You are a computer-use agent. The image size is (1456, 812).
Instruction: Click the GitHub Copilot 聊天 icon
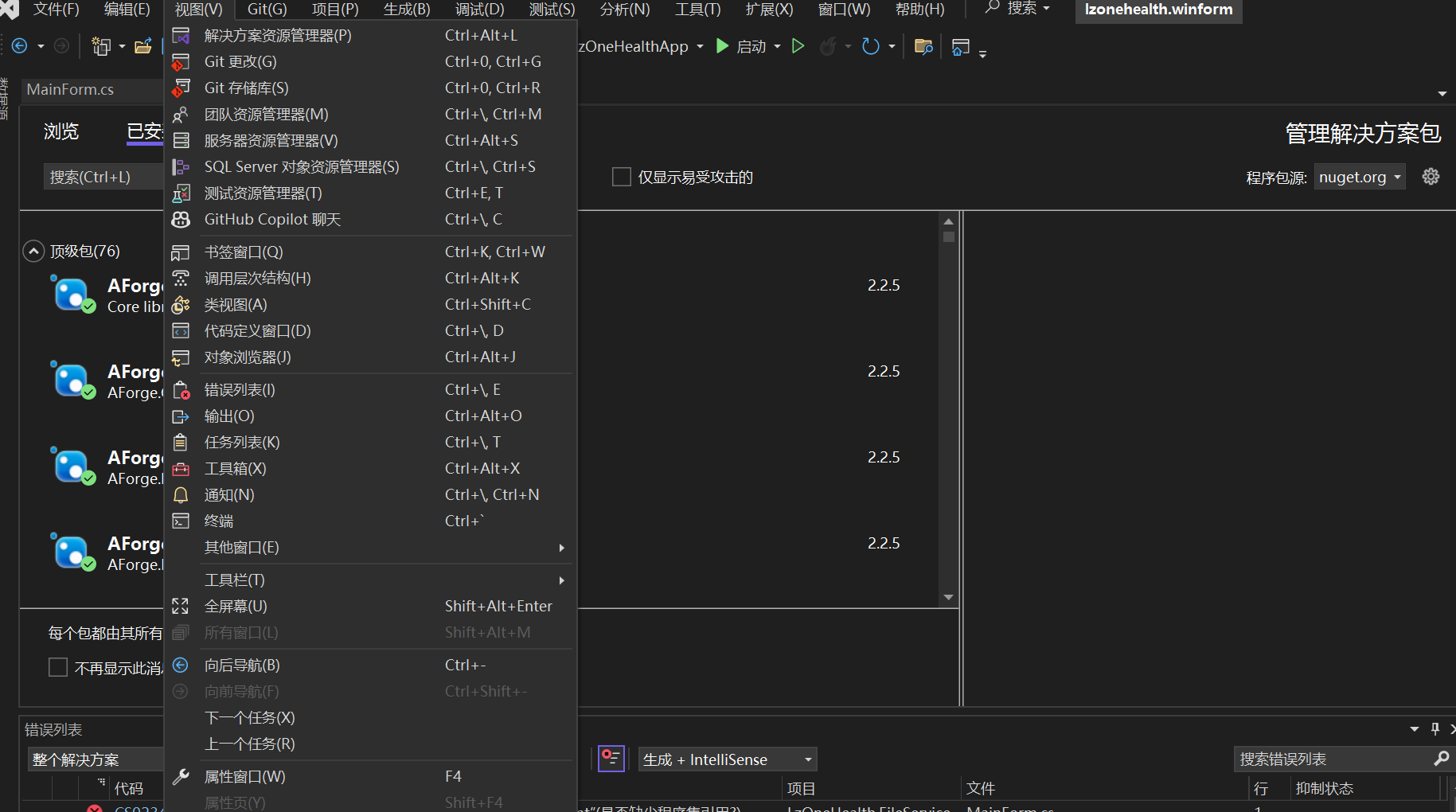181,219
